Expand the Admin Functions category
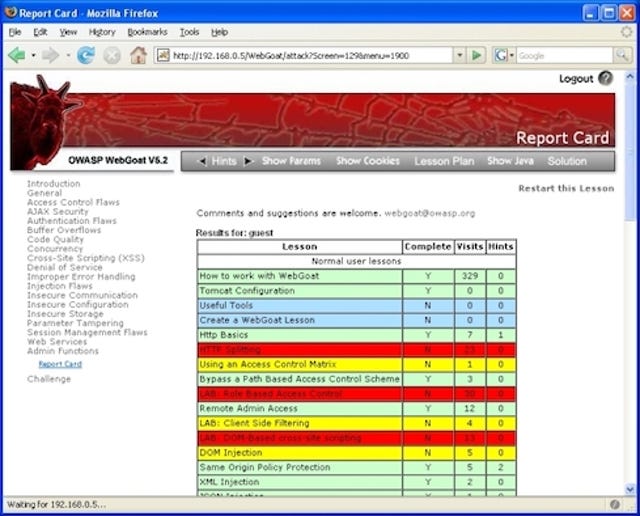Screen dimensions: 640x516 click(62, 351)
